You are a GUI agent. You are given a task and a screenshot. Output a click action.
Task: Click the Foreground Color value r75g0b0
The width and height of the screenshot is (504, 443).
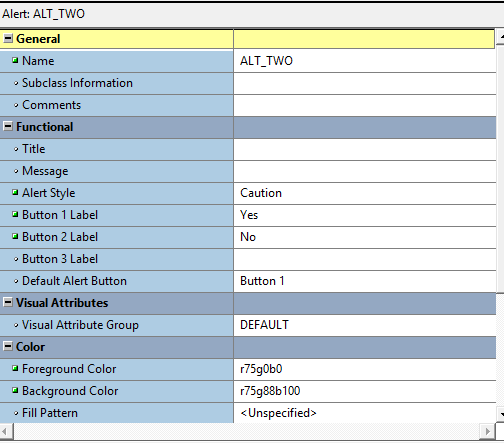(365, 369)
